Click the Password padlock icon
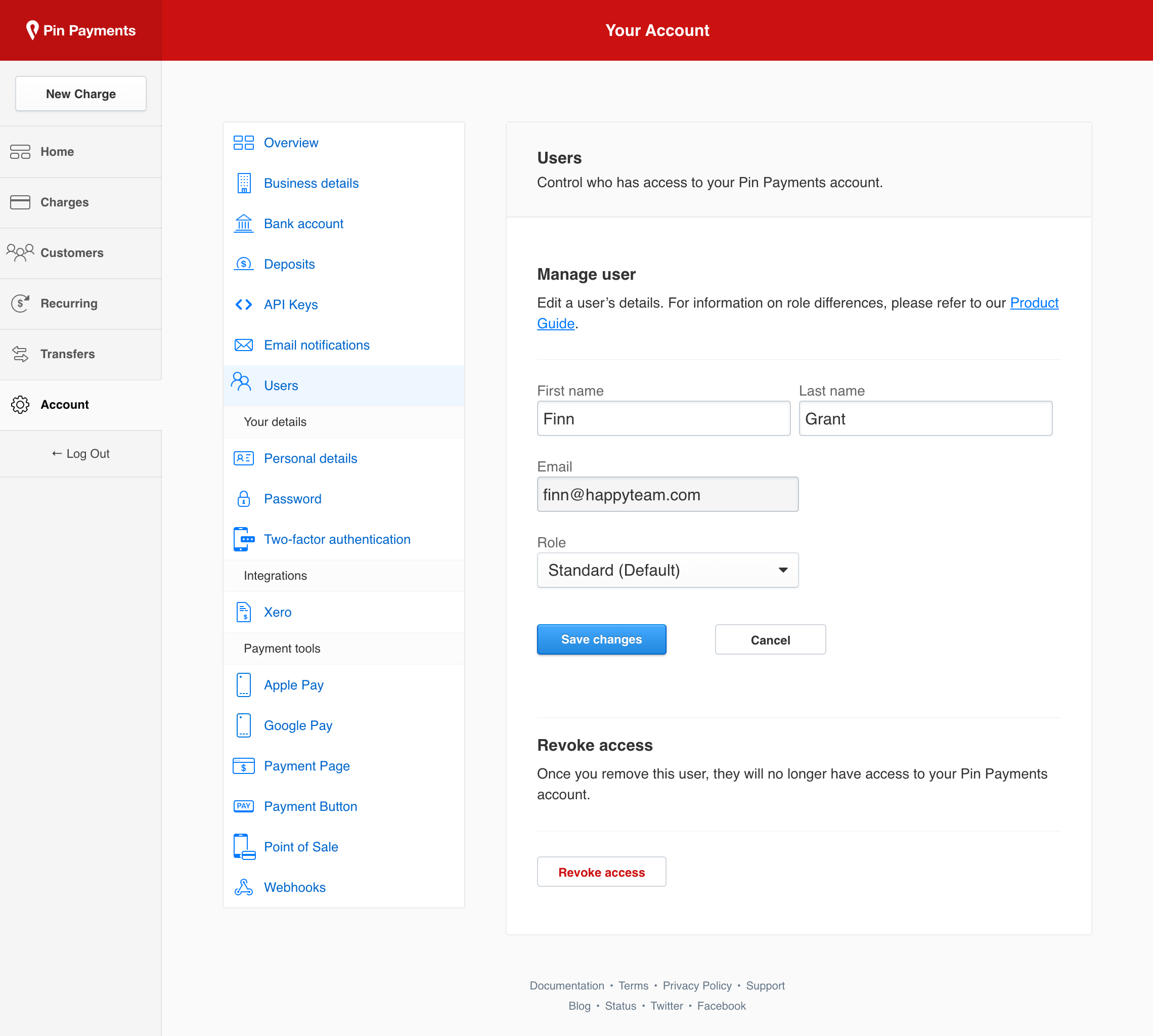The width and height of the screenshot is (1153, 1036). click(244, 498)
